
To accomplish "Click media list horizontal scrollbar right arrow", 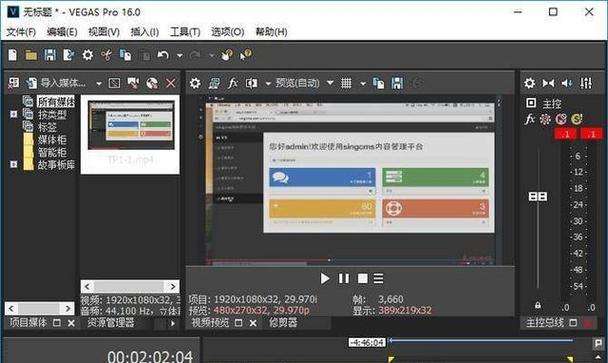I will [x=173, y=287].
